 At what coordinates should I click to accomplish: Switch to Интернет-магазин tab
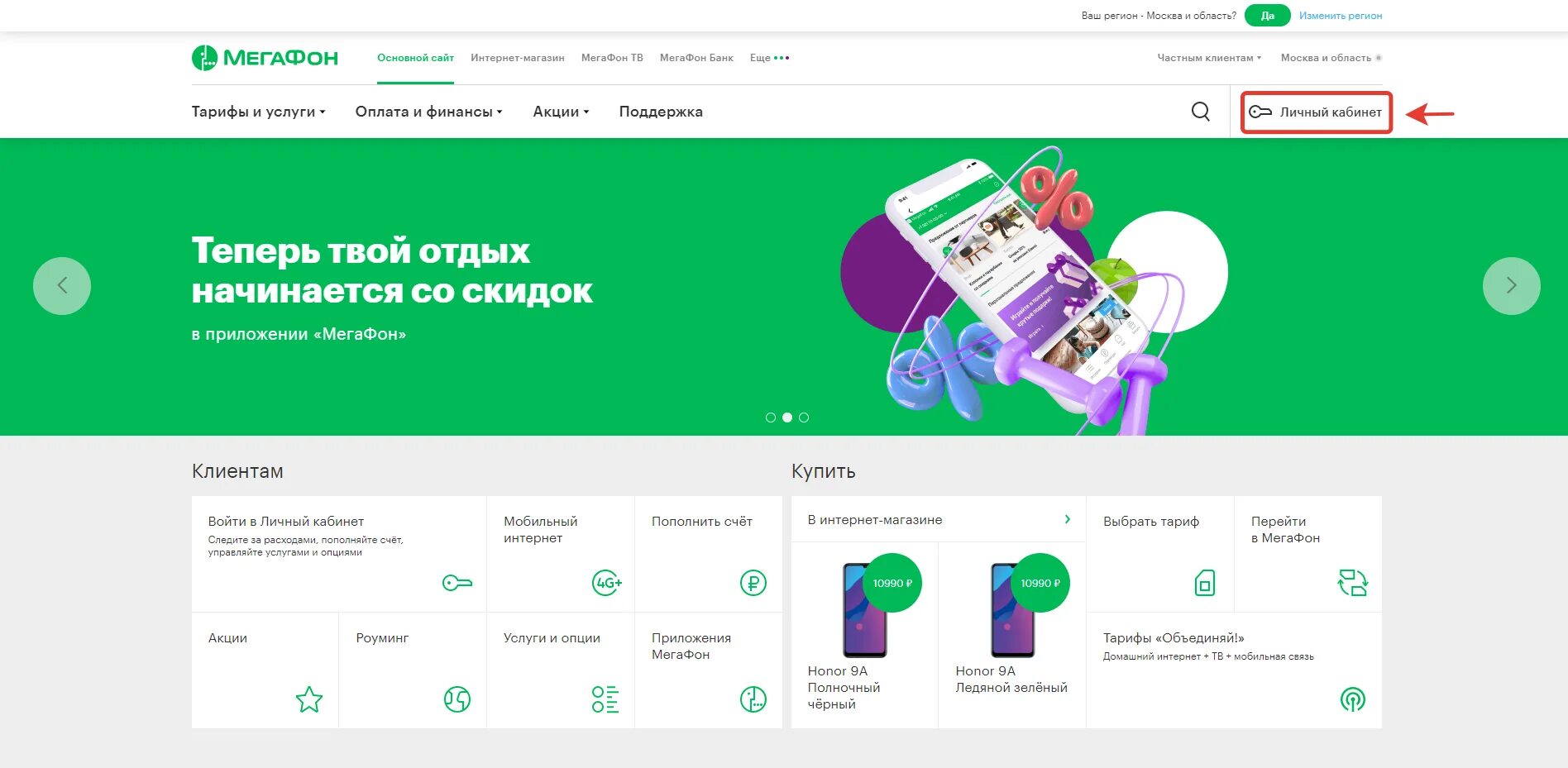(x=518, y=58)
